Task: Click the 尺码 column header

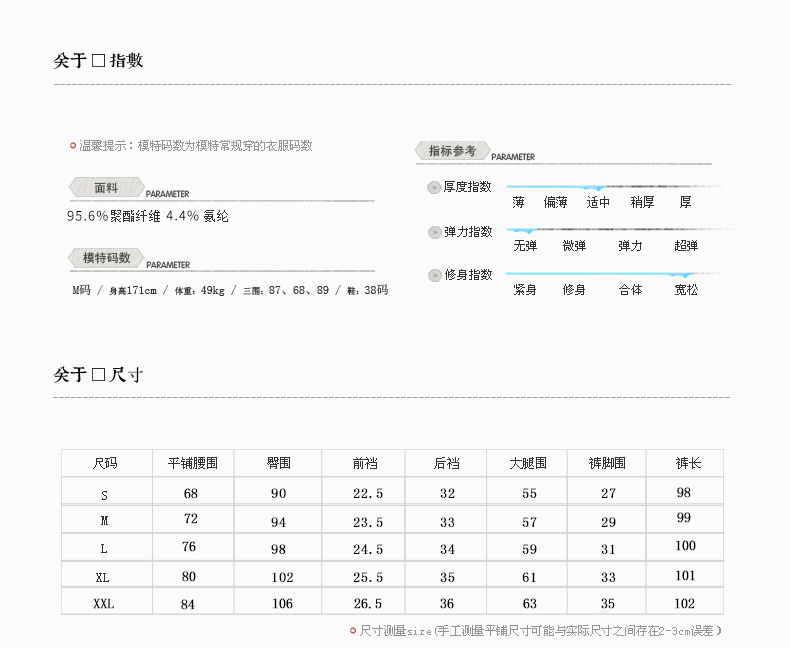Action: click(105, 463)
